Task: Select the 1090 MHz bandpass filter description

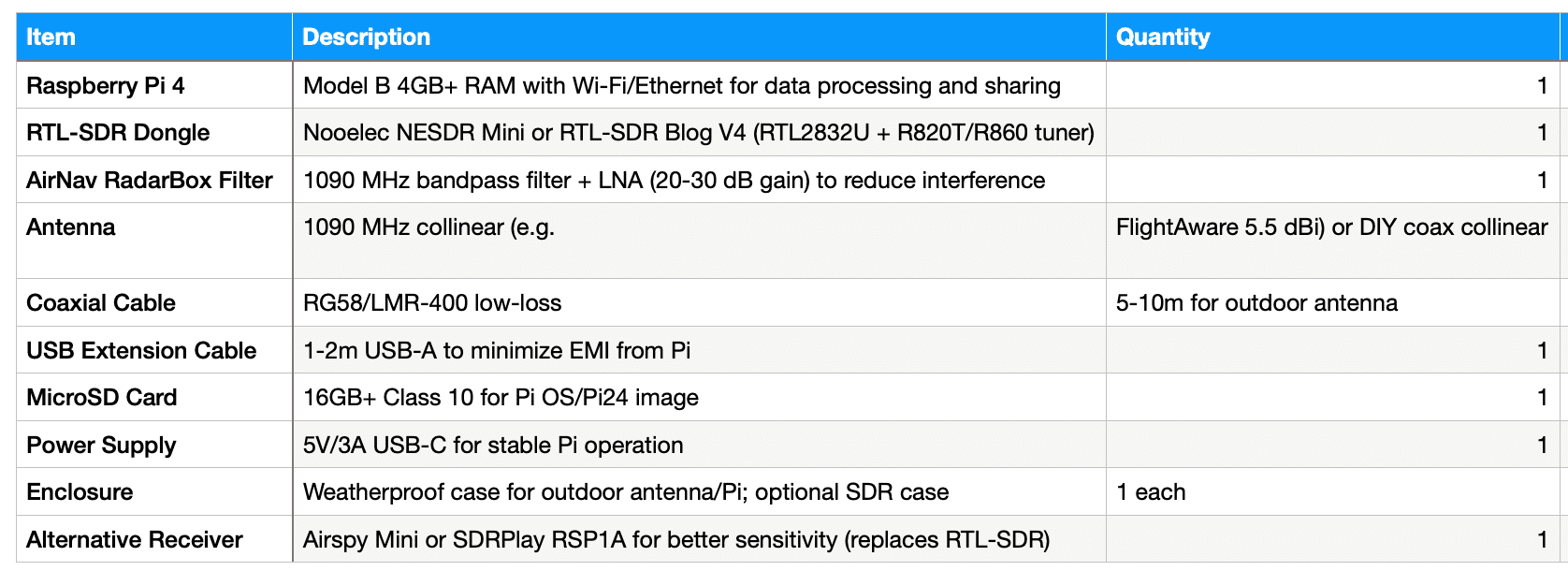Action: pyautogui.click(x=674, y=181)
